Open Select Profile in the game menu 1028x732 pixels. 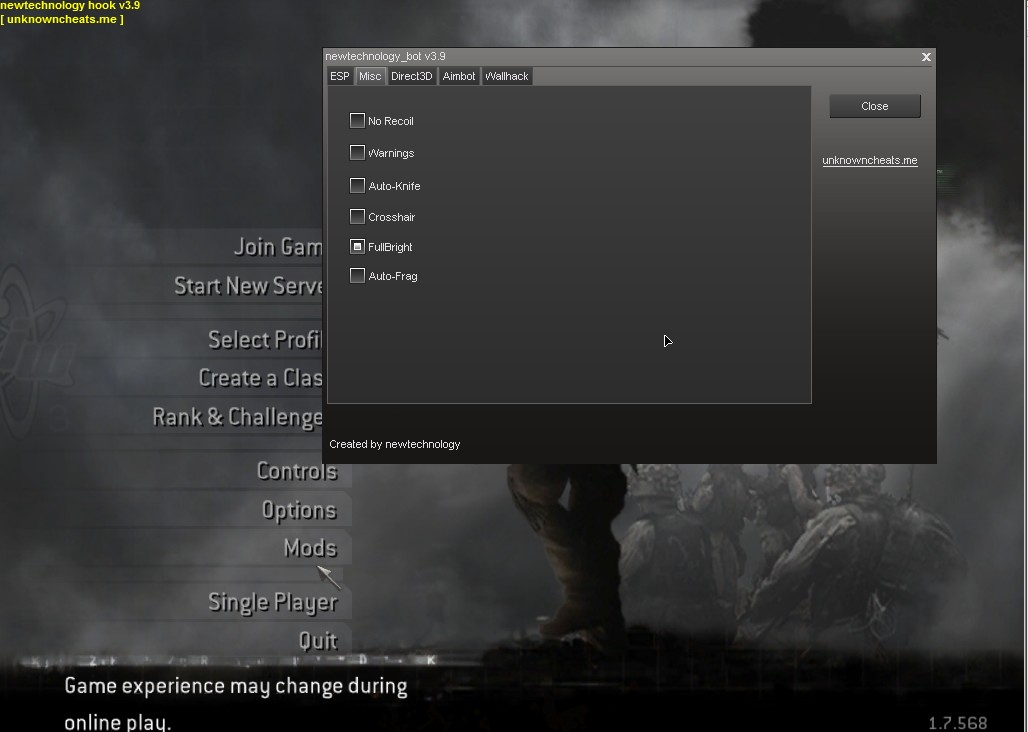[266, 340]
